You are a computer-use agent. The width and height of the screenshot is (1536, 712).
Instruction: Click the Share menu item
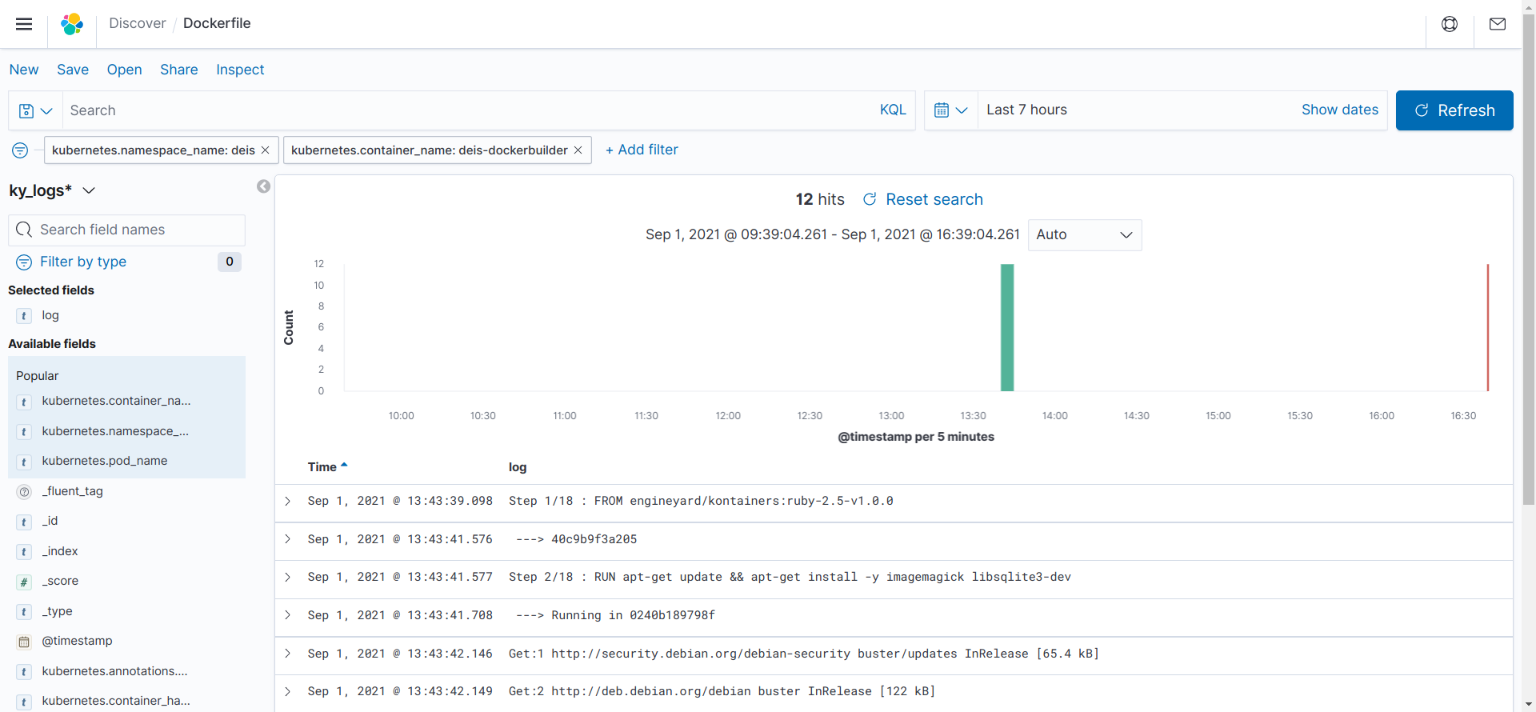179,70
